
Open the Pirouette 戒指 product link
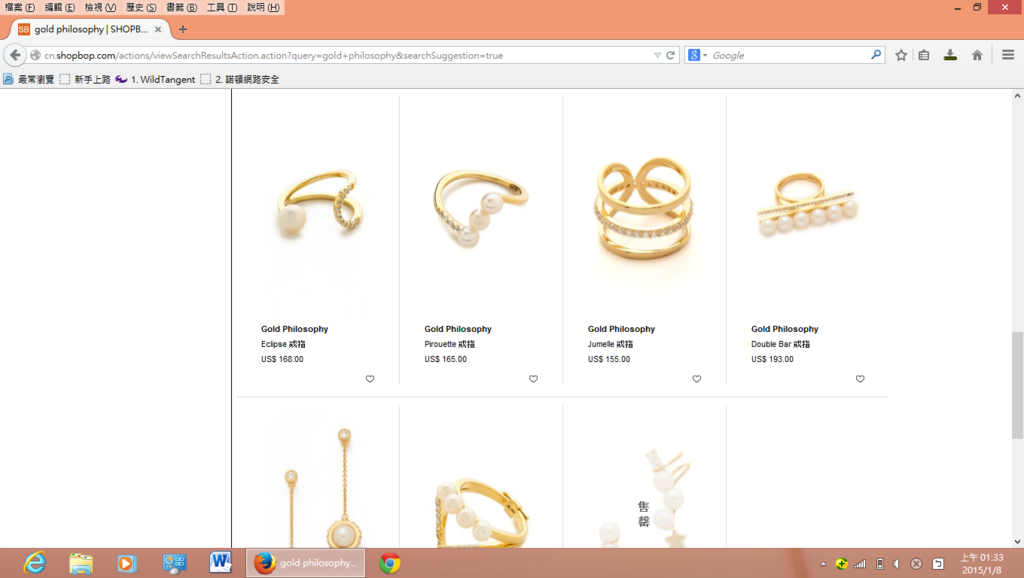[x=449, y=344]
